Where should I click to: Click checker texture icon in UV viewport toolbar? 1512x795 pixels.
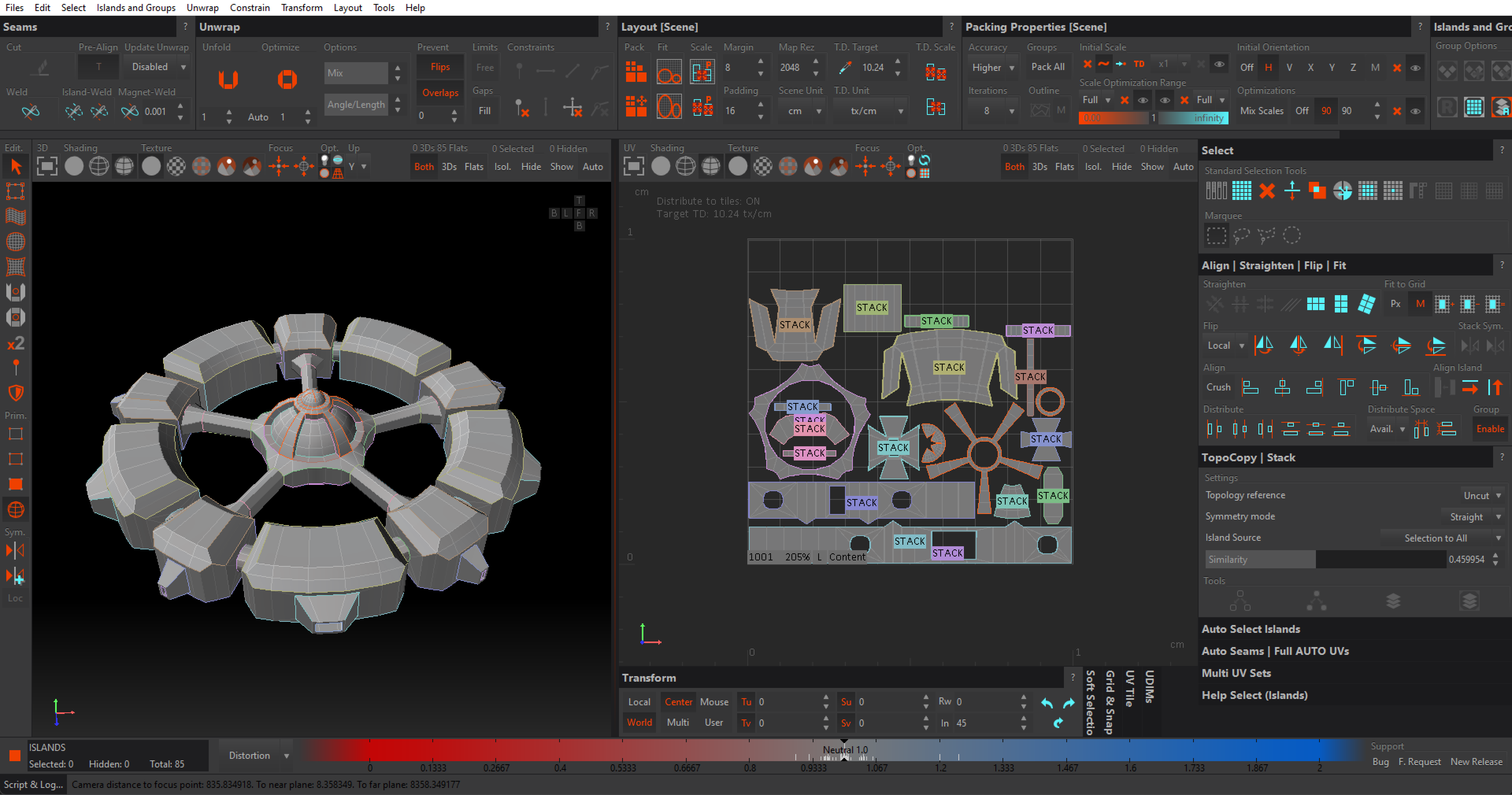coord(762,166)
